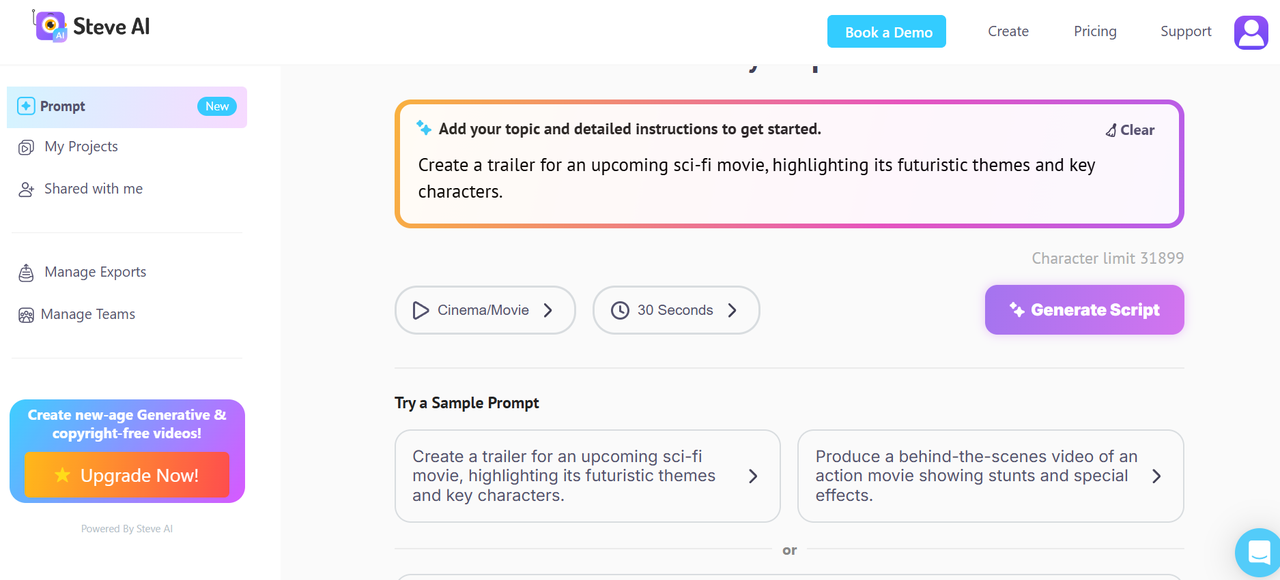Image resolution: width=1280 pixels, height=580 pixels.
Task: Click the Book a Demo button
Action: pos(888,32)
